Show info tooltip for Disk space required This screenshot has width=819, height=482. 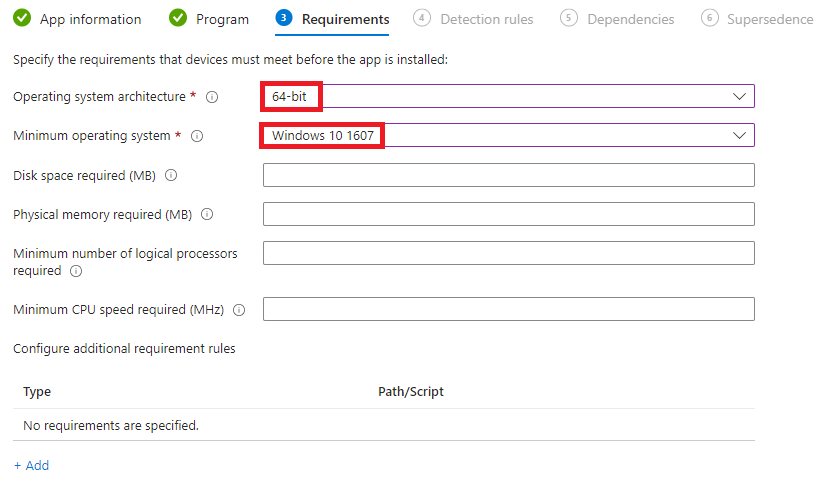pyautogui.click(x=171, y=175)
